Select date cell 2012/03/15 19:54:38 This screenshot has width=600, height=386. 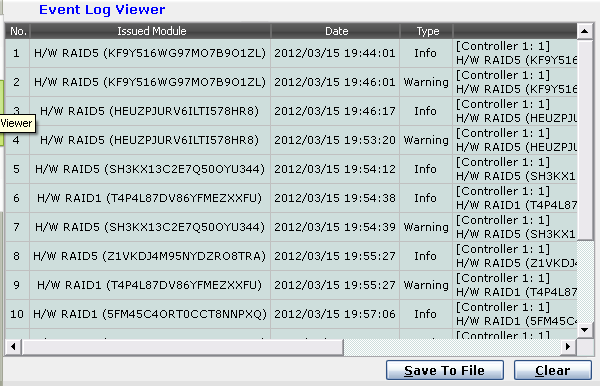tap(335, 198)
